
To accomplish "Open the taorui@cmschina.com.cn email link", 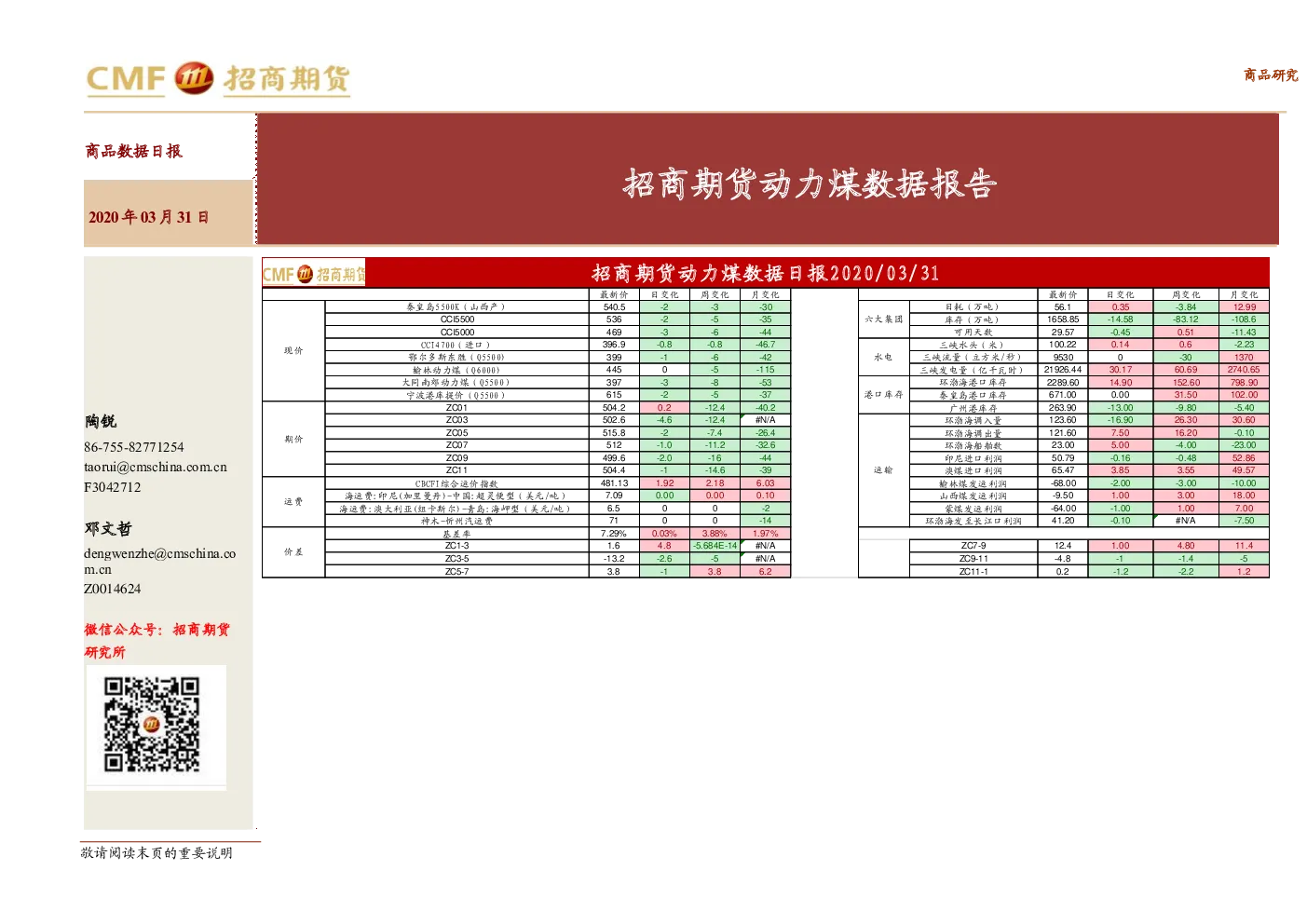I will [x=156, y=467].
